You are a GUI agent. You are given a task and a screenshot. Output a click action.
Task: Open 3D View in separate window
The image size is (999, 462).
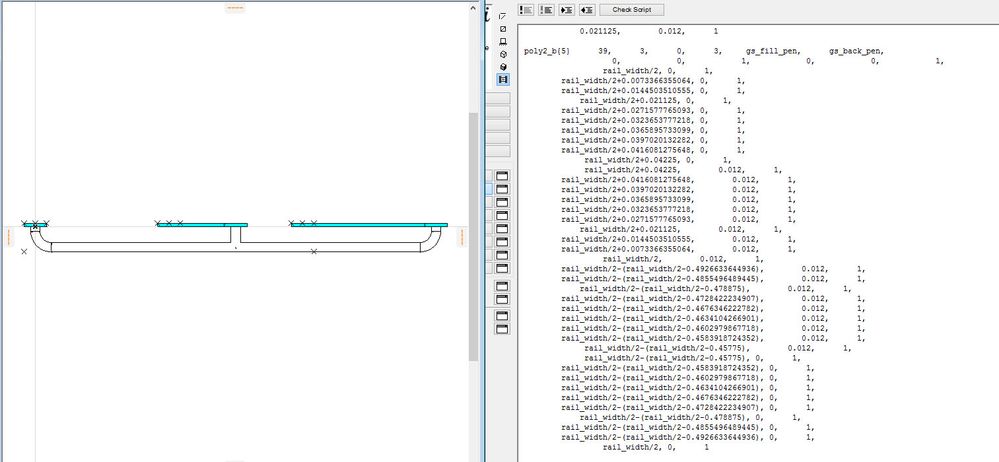(x=503, y=329)
